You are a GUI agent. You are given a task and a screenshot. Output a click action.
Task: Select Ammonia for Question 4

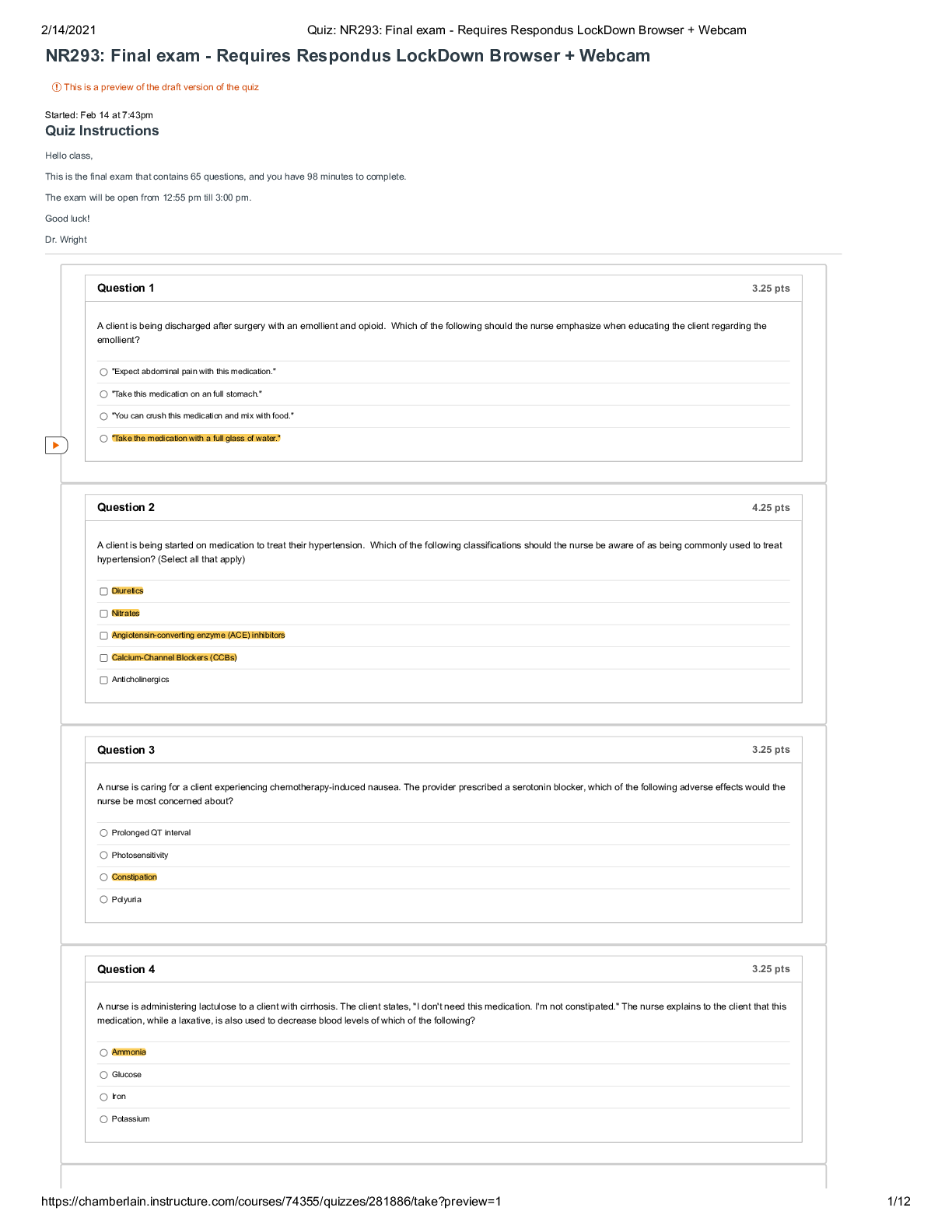tap(103, 1053)
